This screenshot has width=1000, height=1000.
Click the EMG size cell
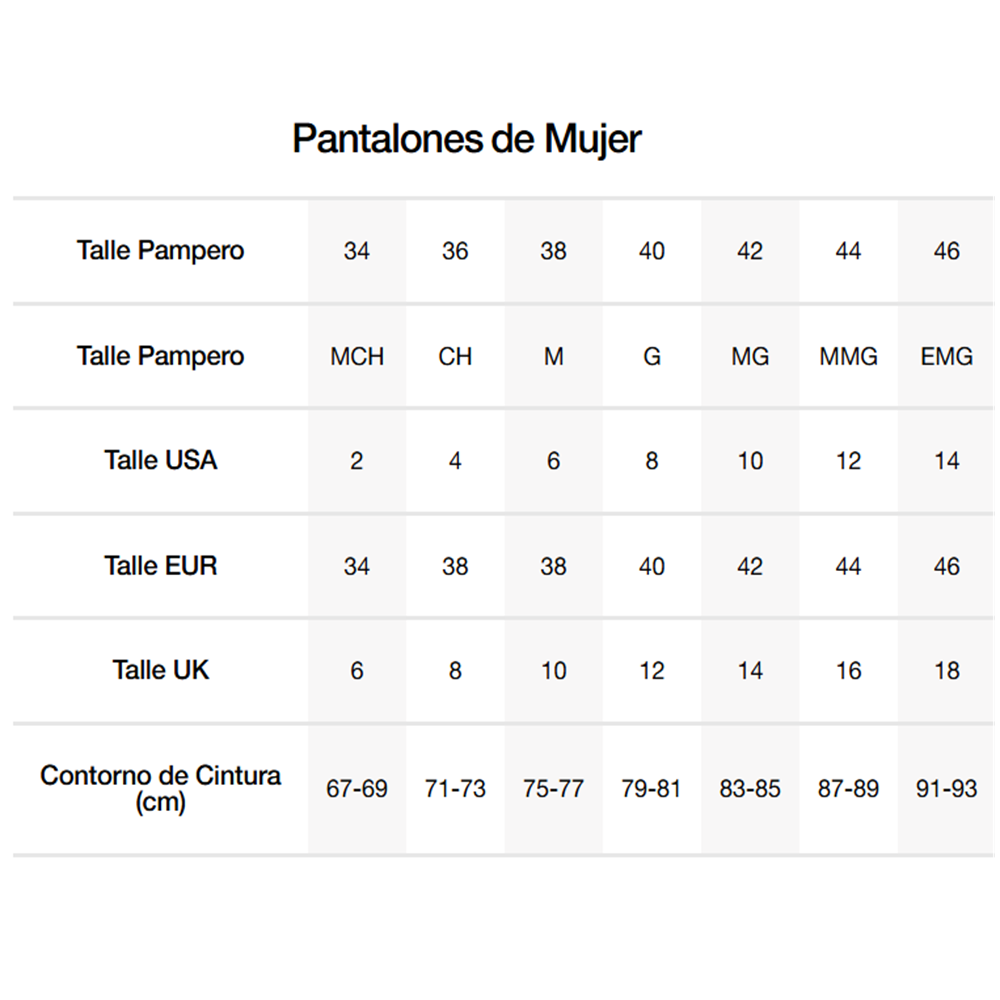click(x=946, y=356)
